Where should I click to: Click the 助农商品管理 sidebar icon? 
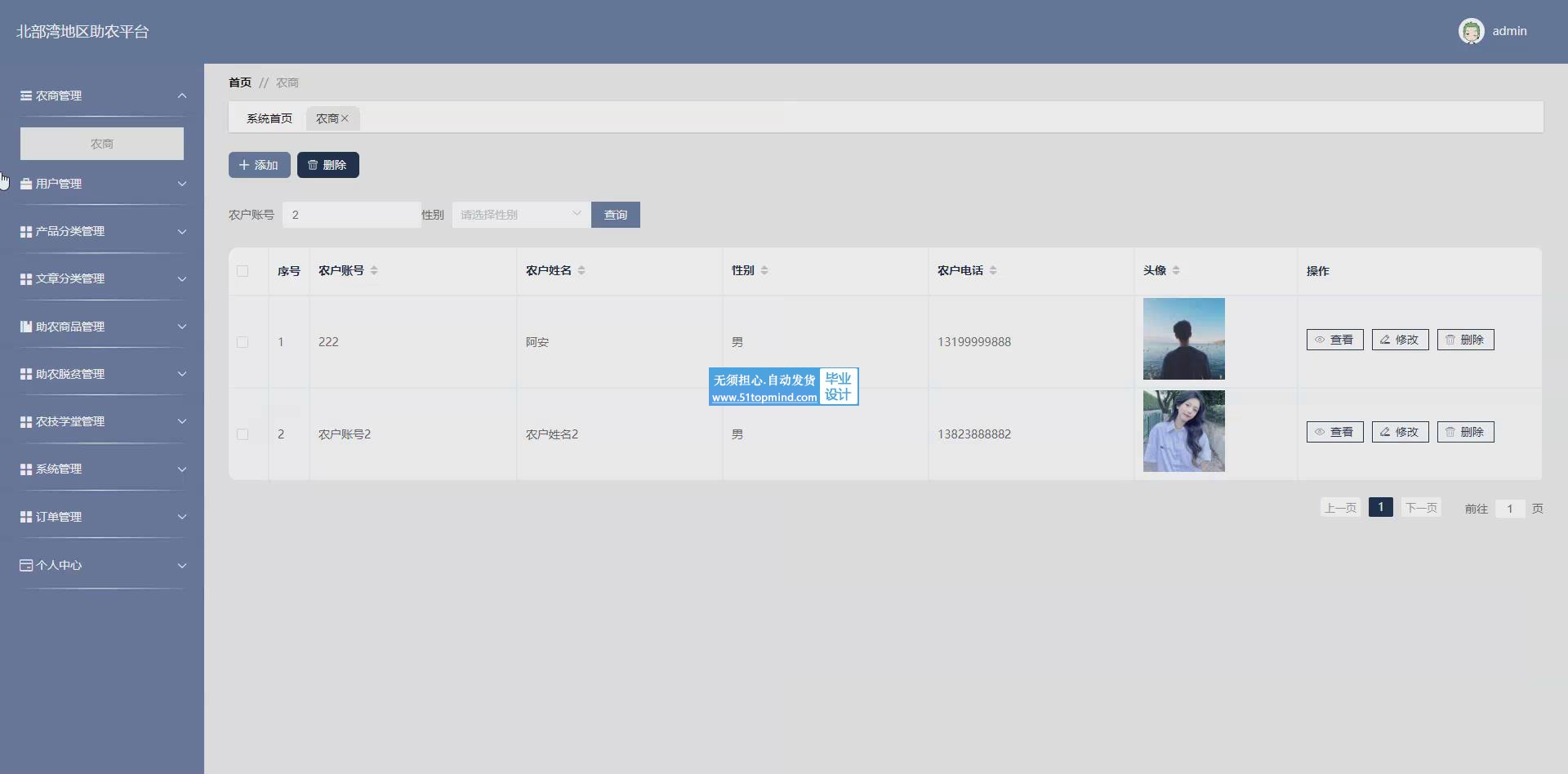point(26,327)
